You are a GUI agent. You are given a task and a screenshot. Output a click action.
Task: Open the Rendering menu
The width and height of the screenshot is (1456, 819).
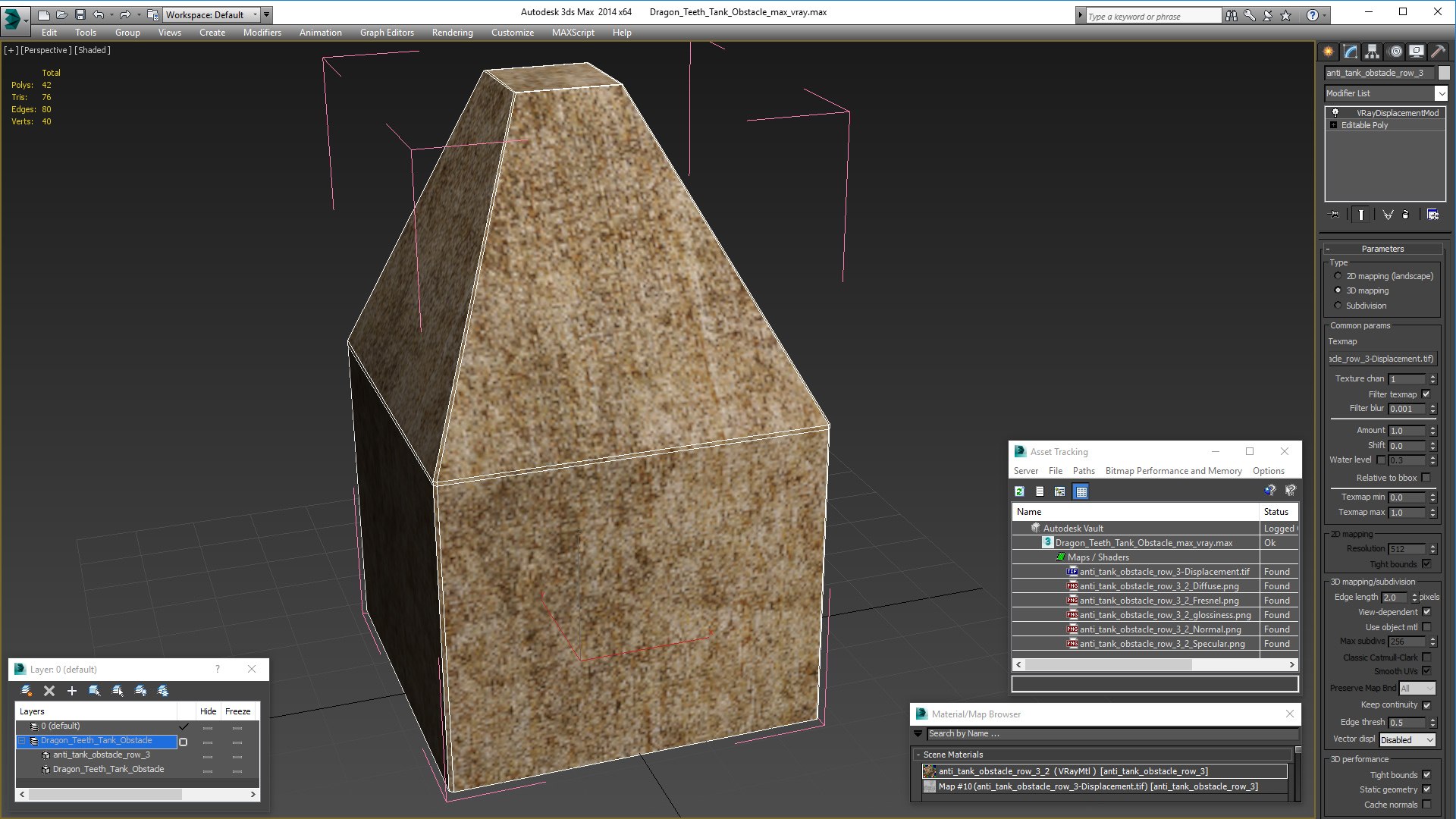[452, 33]
